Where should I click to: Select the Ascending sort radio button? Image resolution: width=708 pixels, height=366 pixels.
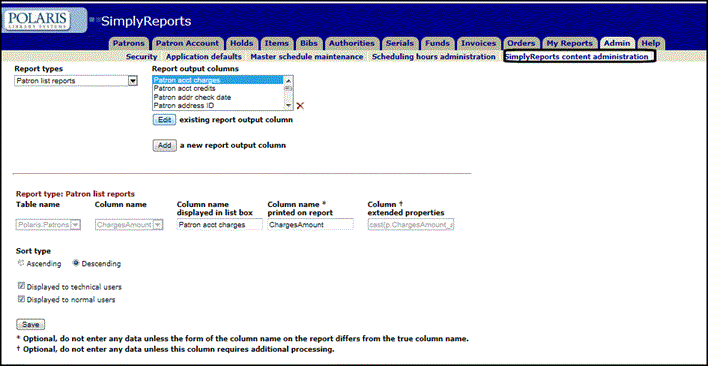coord(20,264)
